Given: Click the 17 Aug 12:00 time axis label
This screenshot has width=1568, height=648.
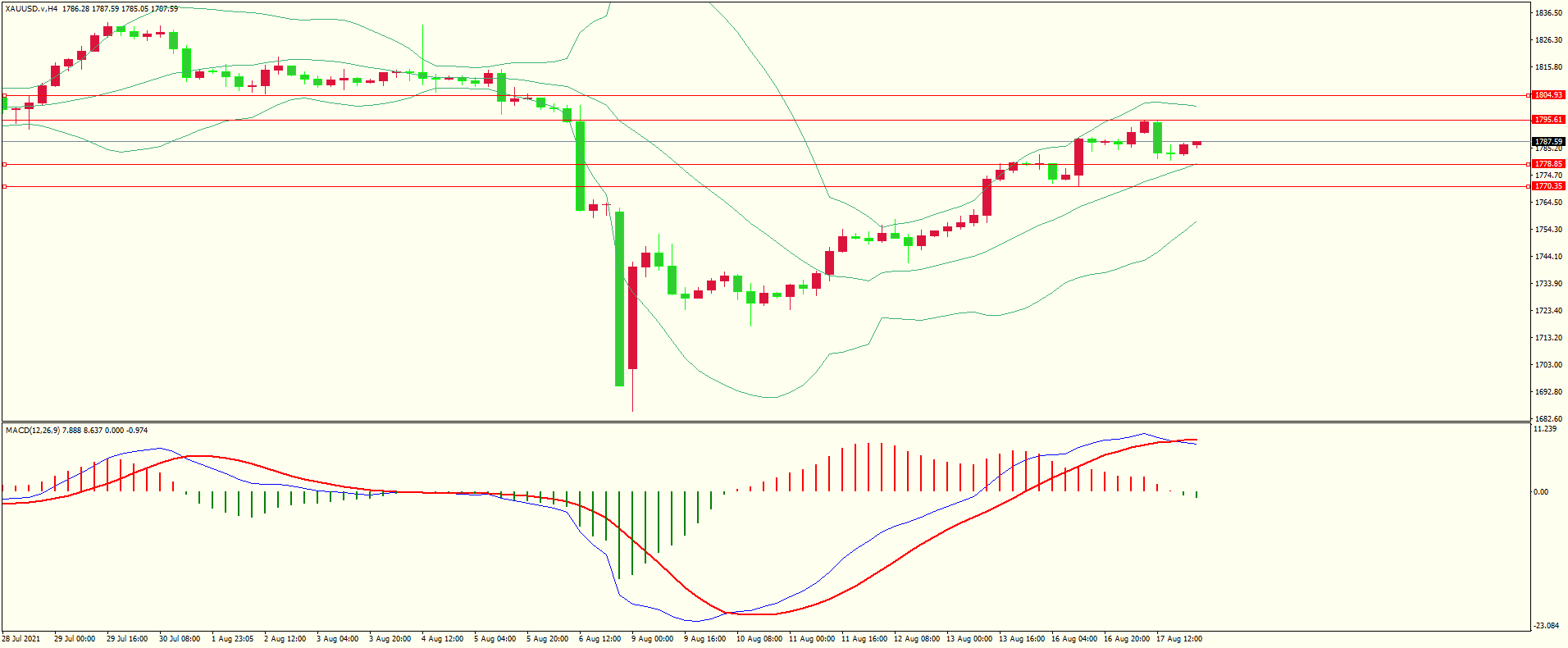Looking at the screenshot, I should pos(1179,639).
